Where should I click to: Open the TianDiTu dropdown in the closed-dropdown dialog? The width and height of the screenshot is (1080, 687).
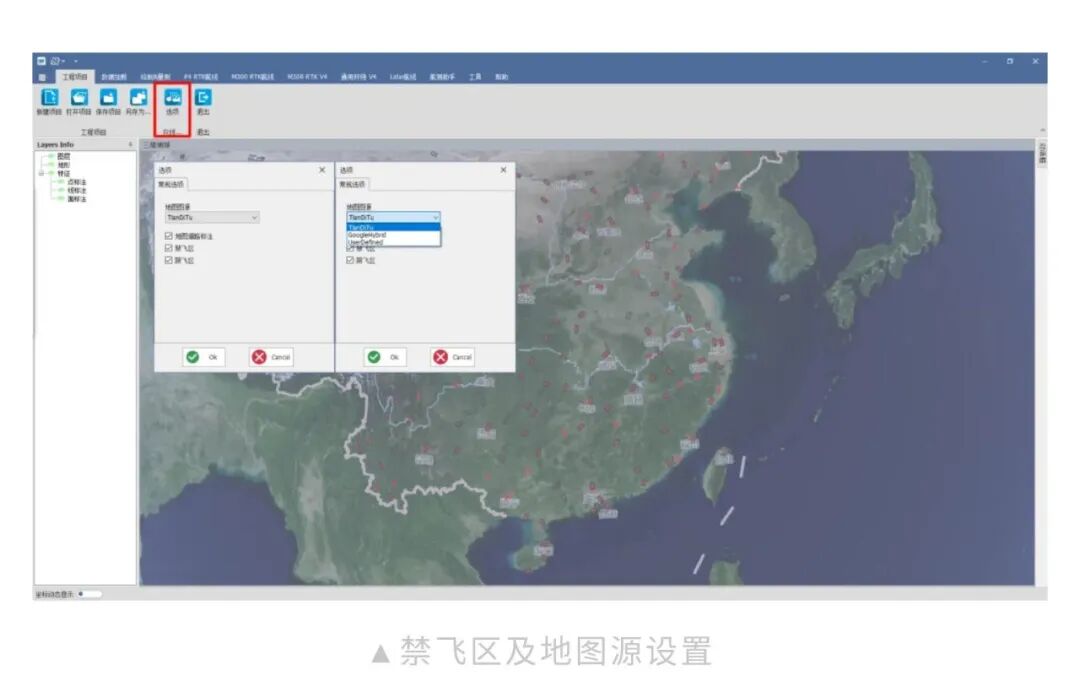coord(212,218)
